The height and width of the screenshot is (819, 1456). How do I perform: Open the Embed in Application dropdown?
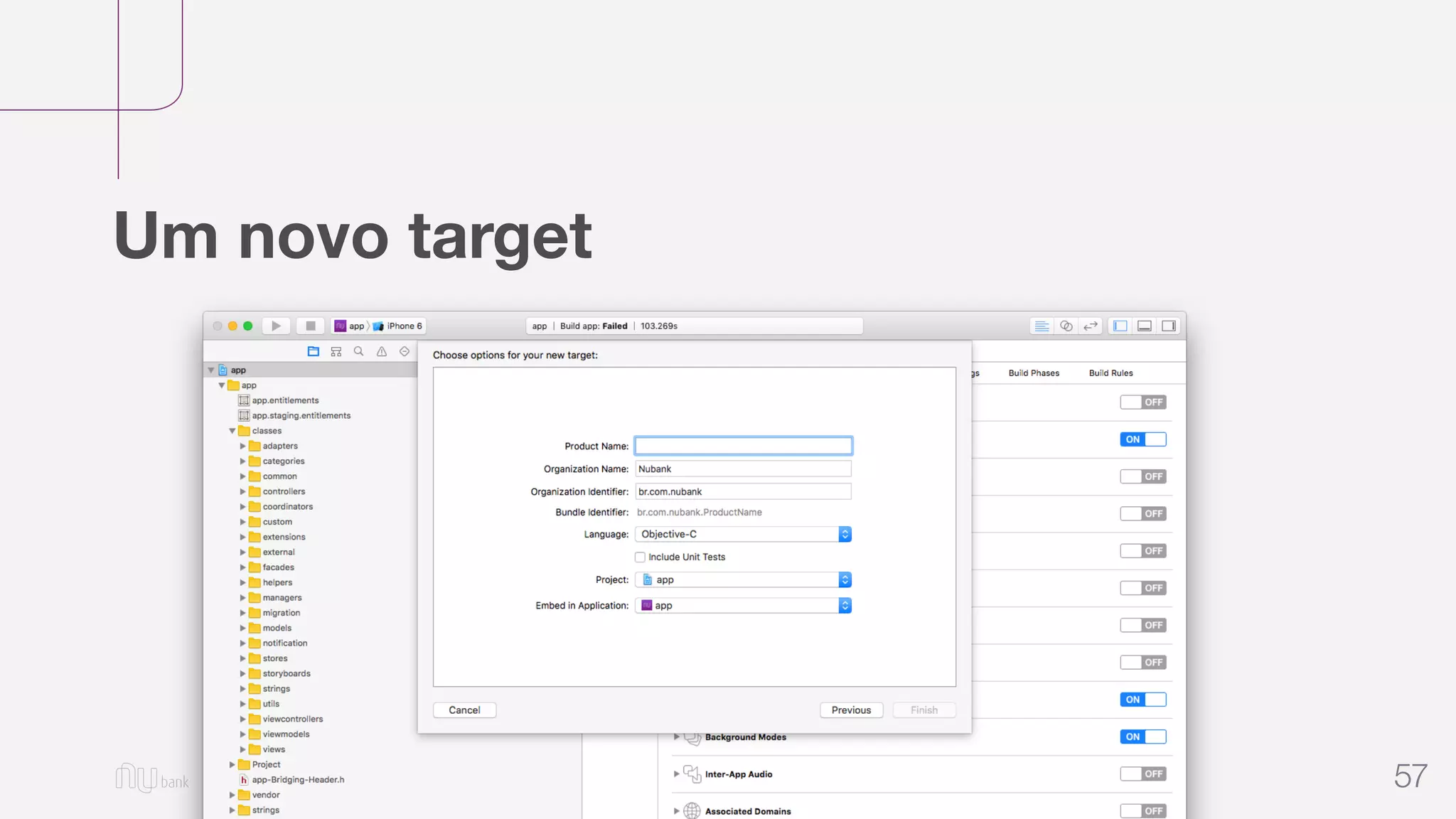[x=743, y=605]
